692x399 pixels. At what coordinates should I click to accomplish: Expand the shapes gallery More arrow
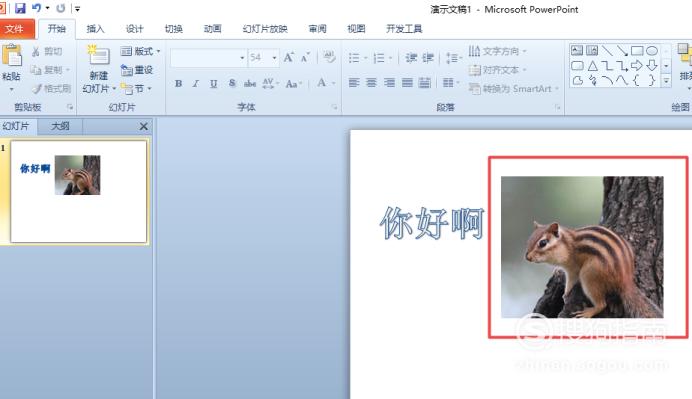click(x=666, y=80)
